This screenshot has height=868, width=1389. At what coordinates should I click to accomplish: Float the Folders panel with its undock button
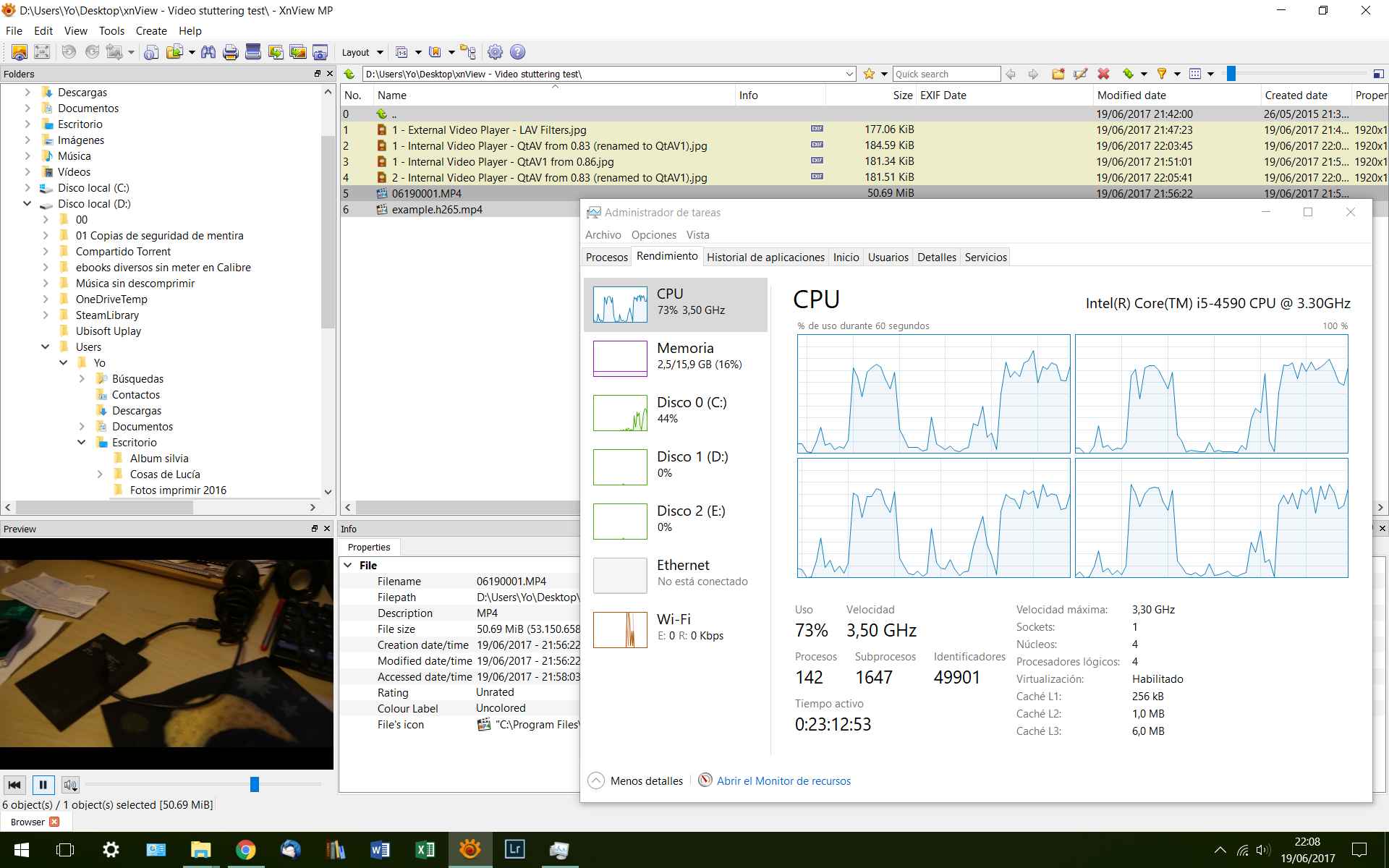coord(317,74)
